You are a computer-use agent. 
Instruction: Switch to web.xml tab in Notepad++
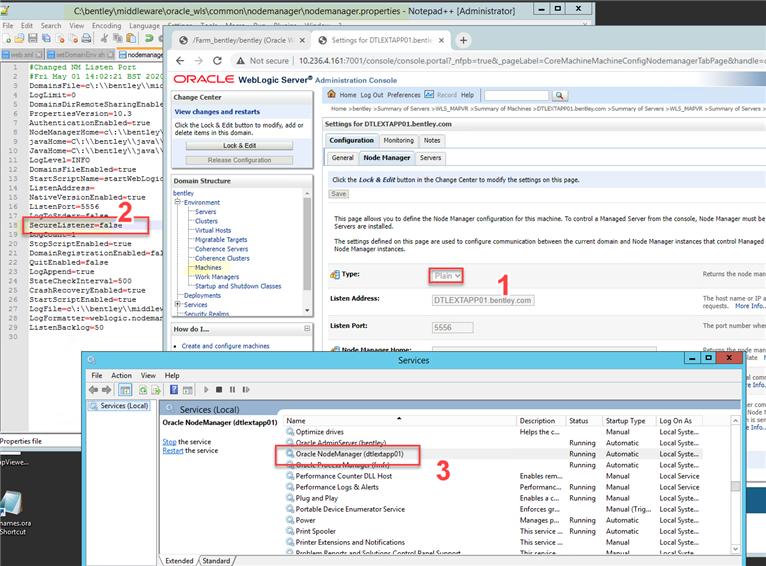pyautogui.click(x=22, y=55)
